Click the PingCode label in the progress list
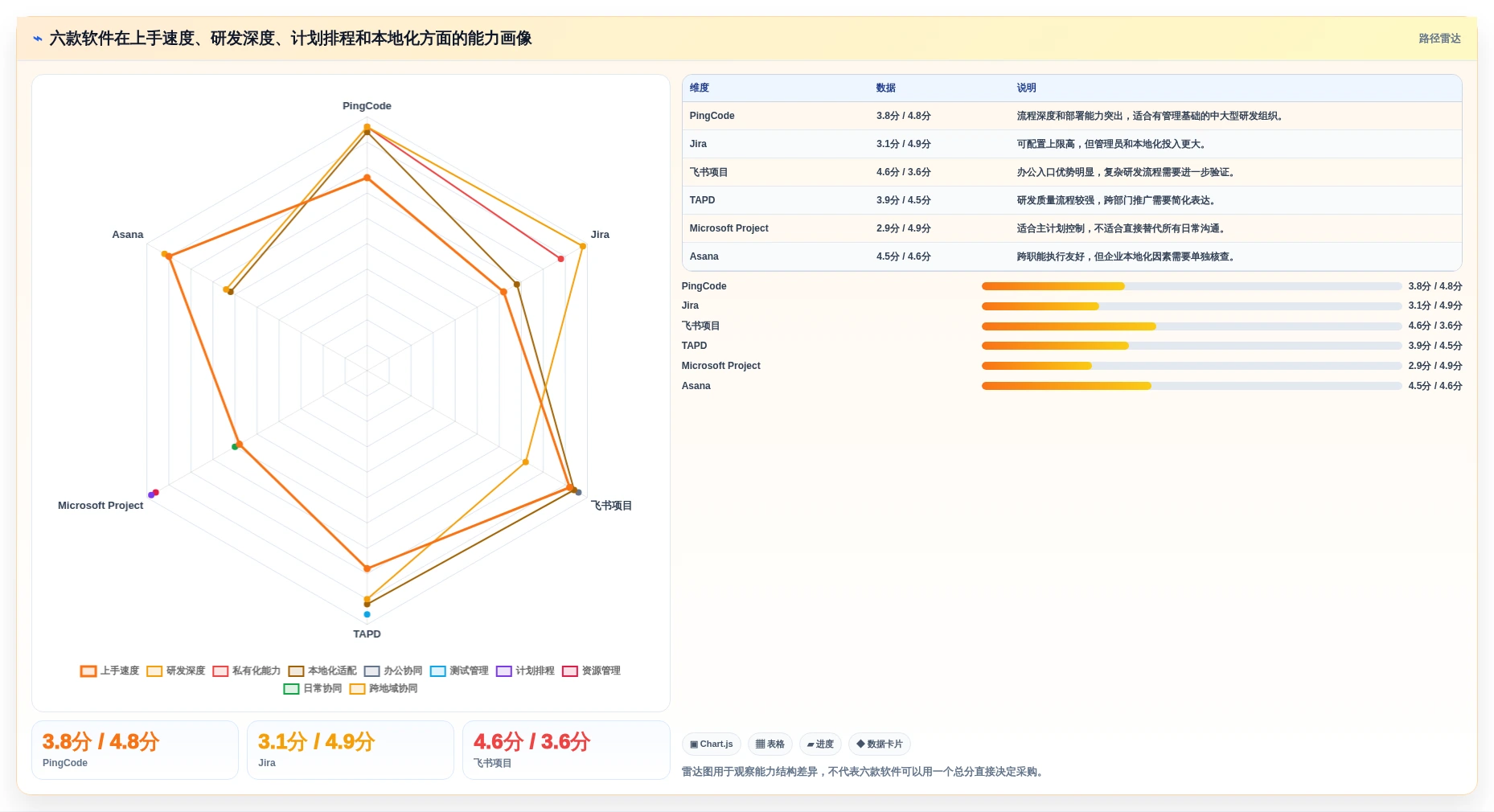 pyautogui.click(x=704, y=286)
